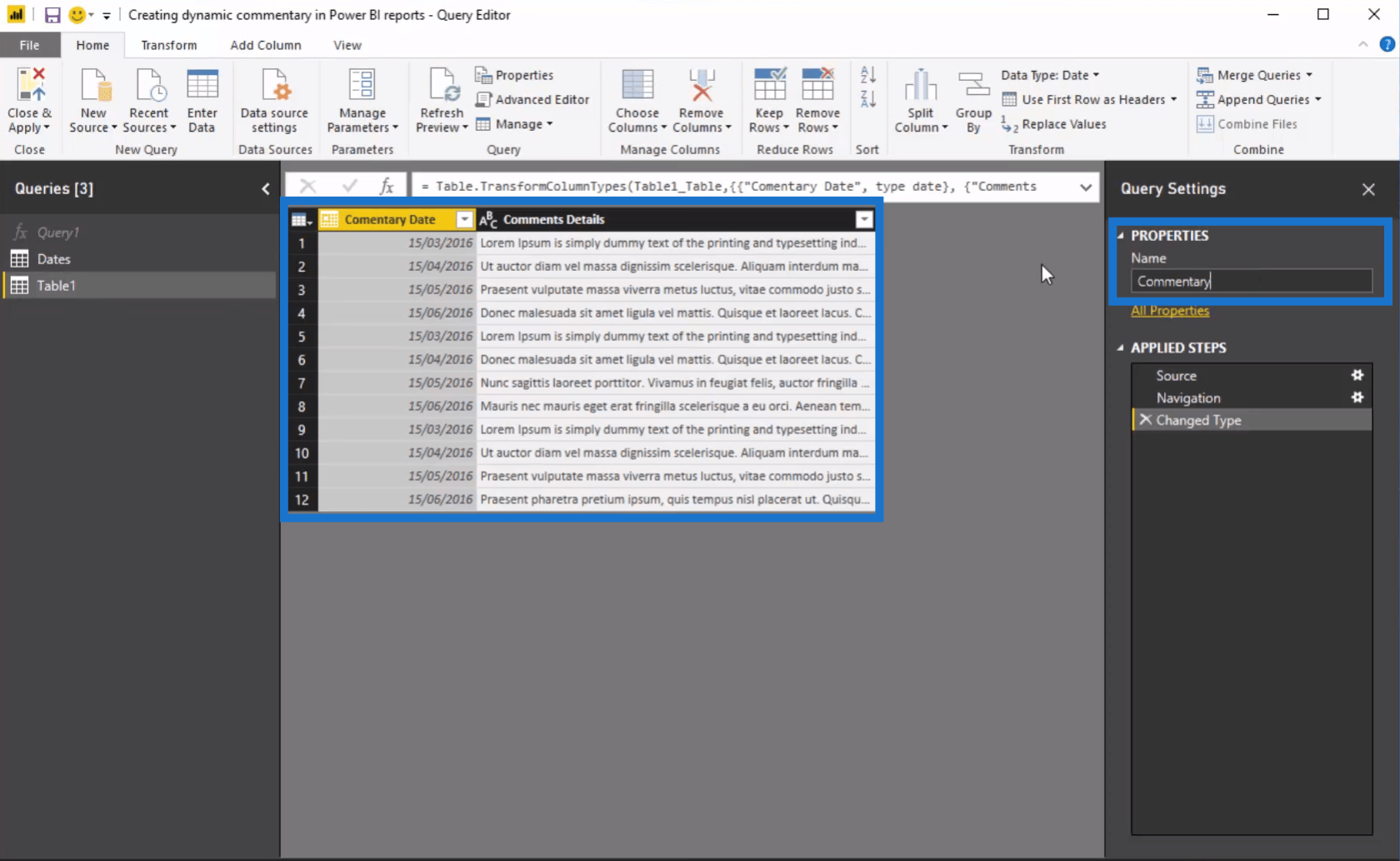Viewport: 1400px width, 861px height.
Task: Click table menu icon in grid corner
Action: click(x=301, y=220)
